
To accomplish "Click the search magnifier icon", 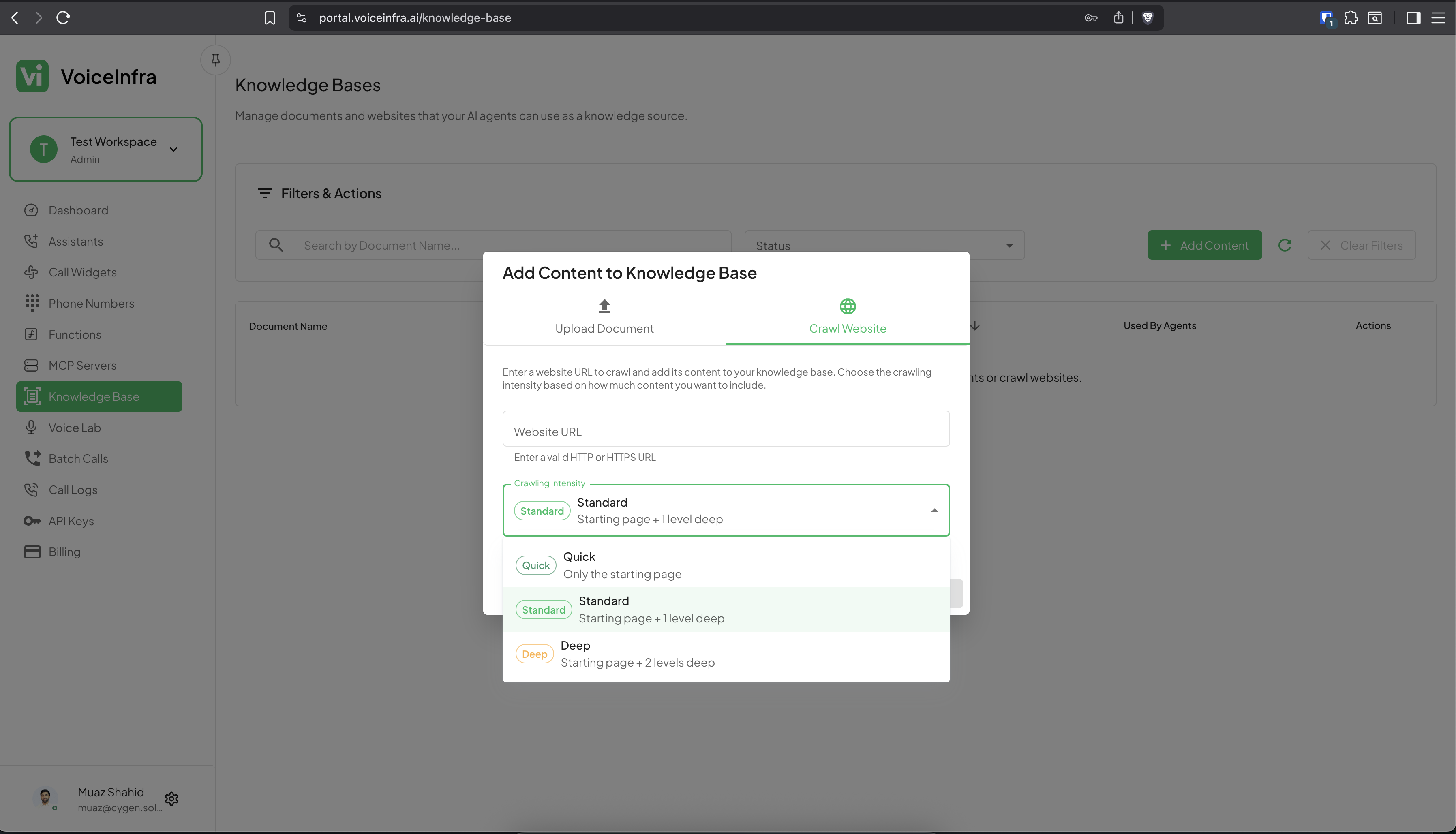I will [x=276, y=245].
